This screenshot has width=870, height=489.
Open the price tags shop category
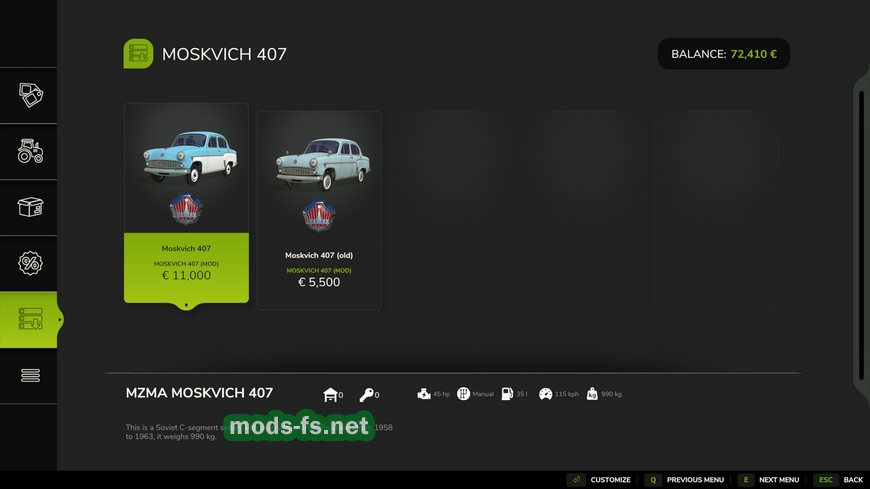[x=30, y=95]
